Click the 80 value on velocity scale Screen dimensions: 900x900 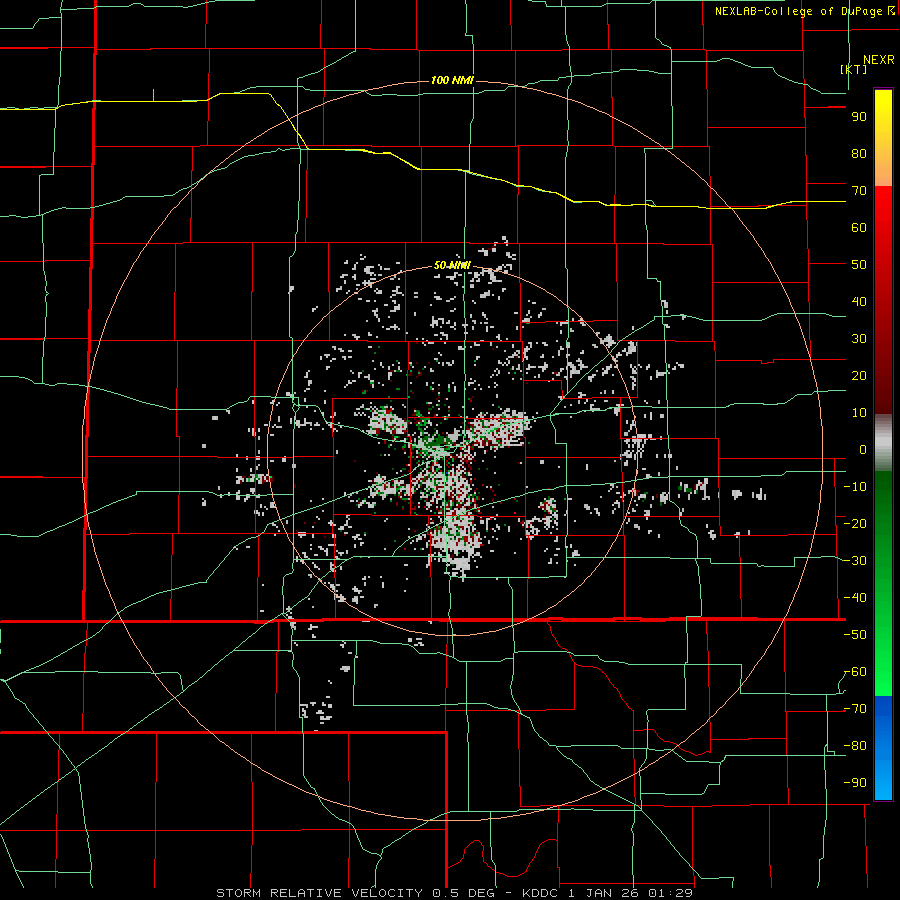click(859, 154)
